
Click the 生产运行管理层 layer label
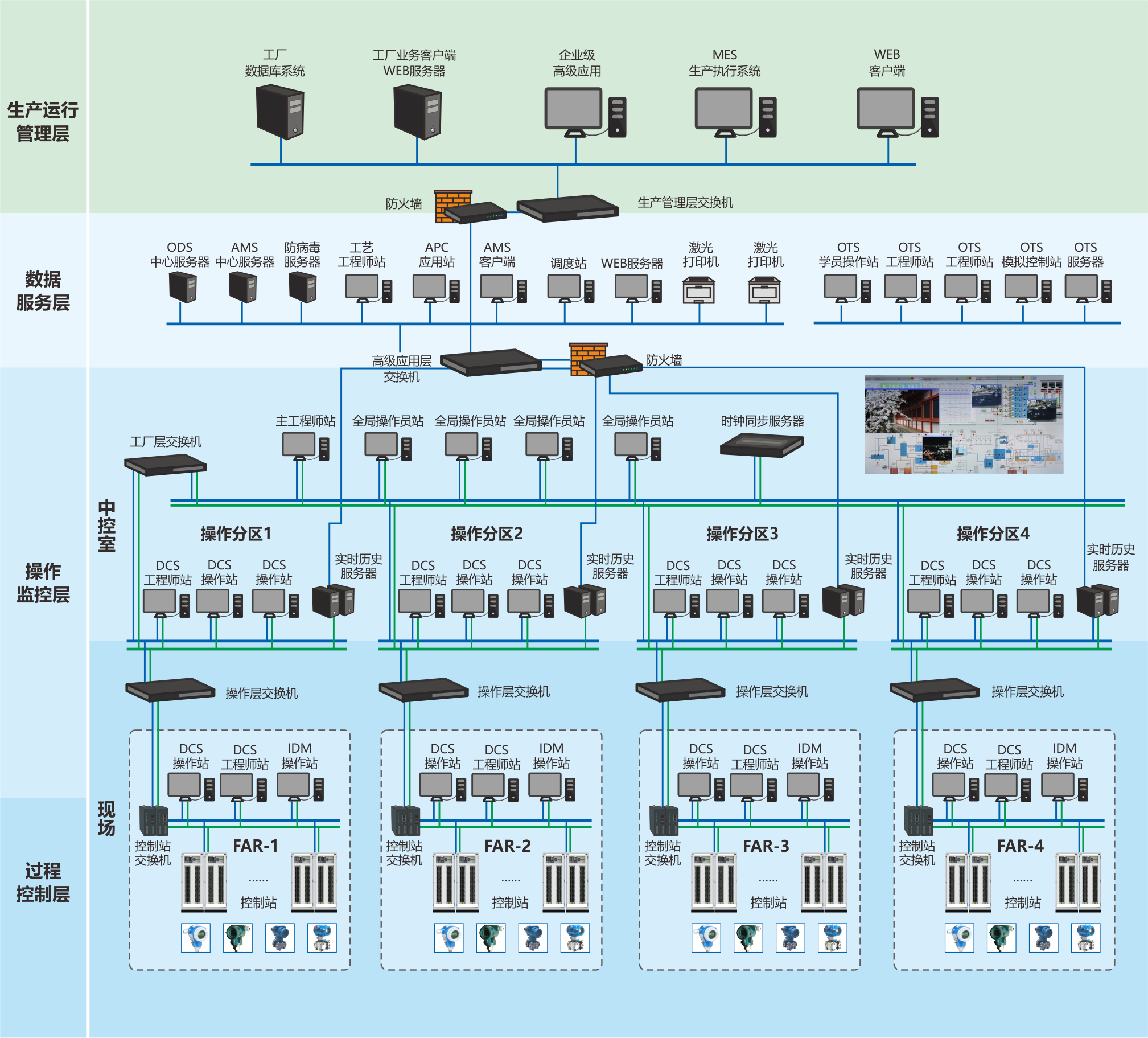pos(43,121)
